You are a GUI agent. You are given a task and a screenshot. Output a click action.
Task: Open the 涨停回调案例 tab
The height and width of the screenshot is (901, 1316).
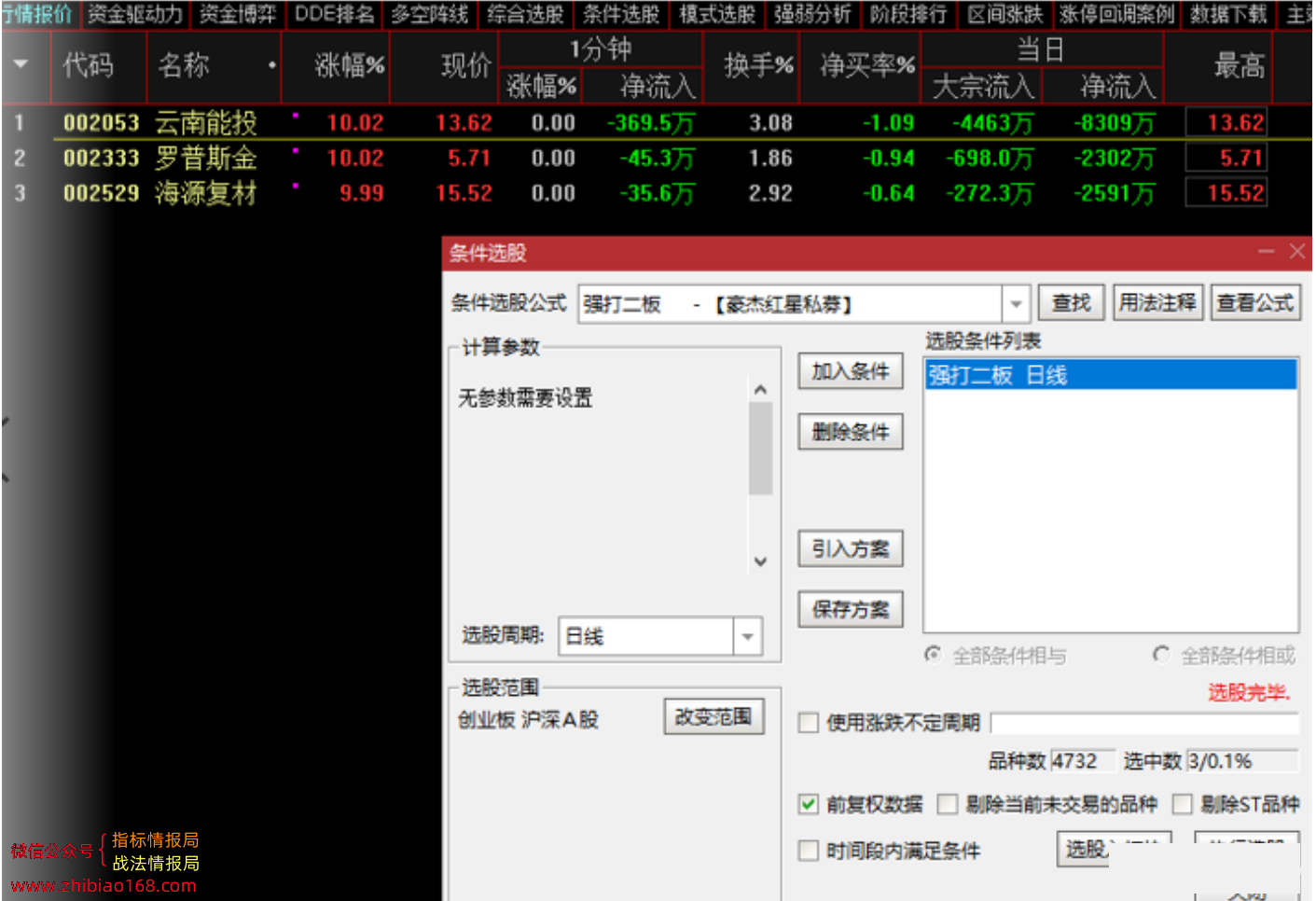(1116, 14)
